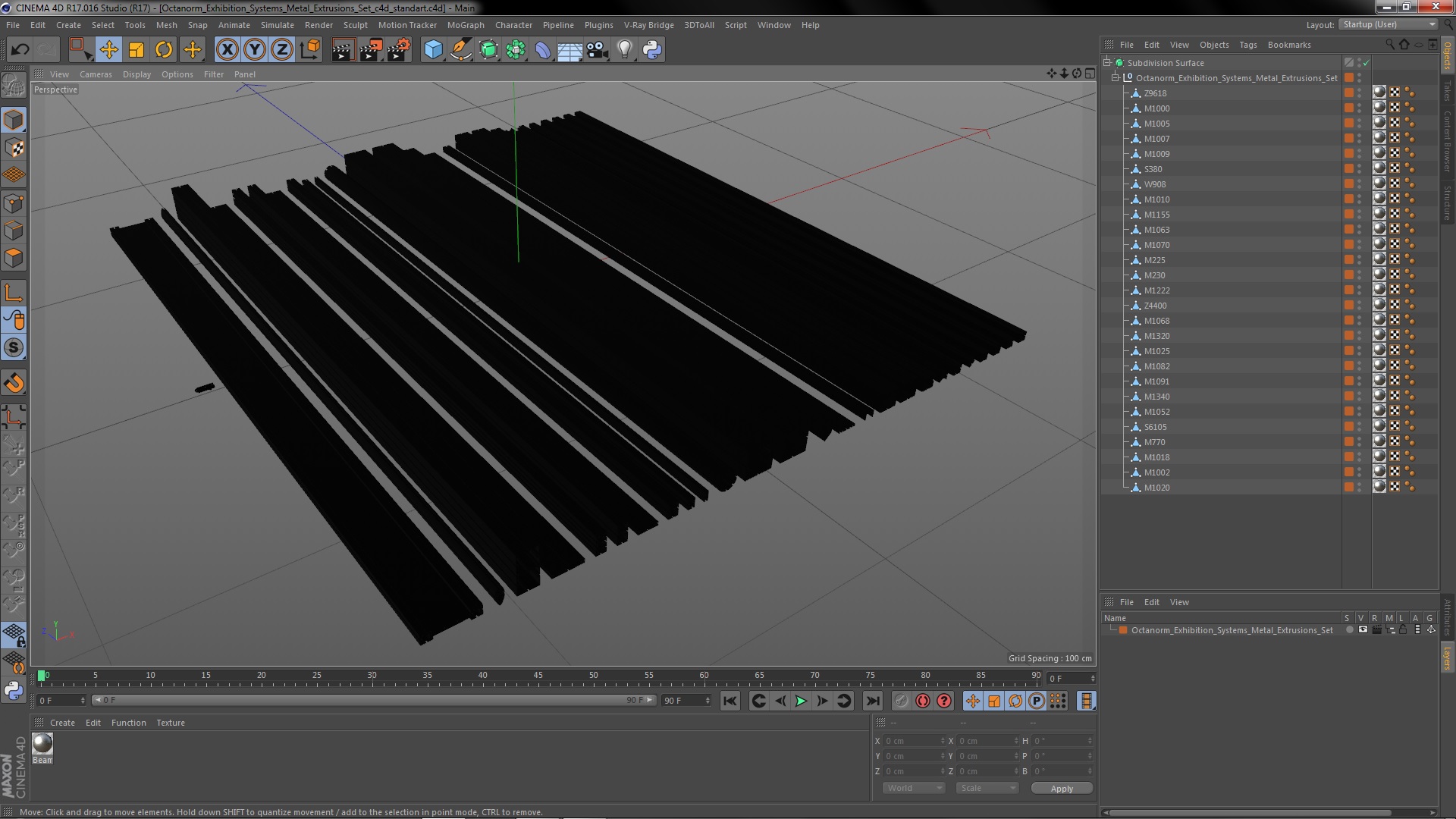
Task: Switch to Content Browser side tab
Action: [x=1447, y=142]
